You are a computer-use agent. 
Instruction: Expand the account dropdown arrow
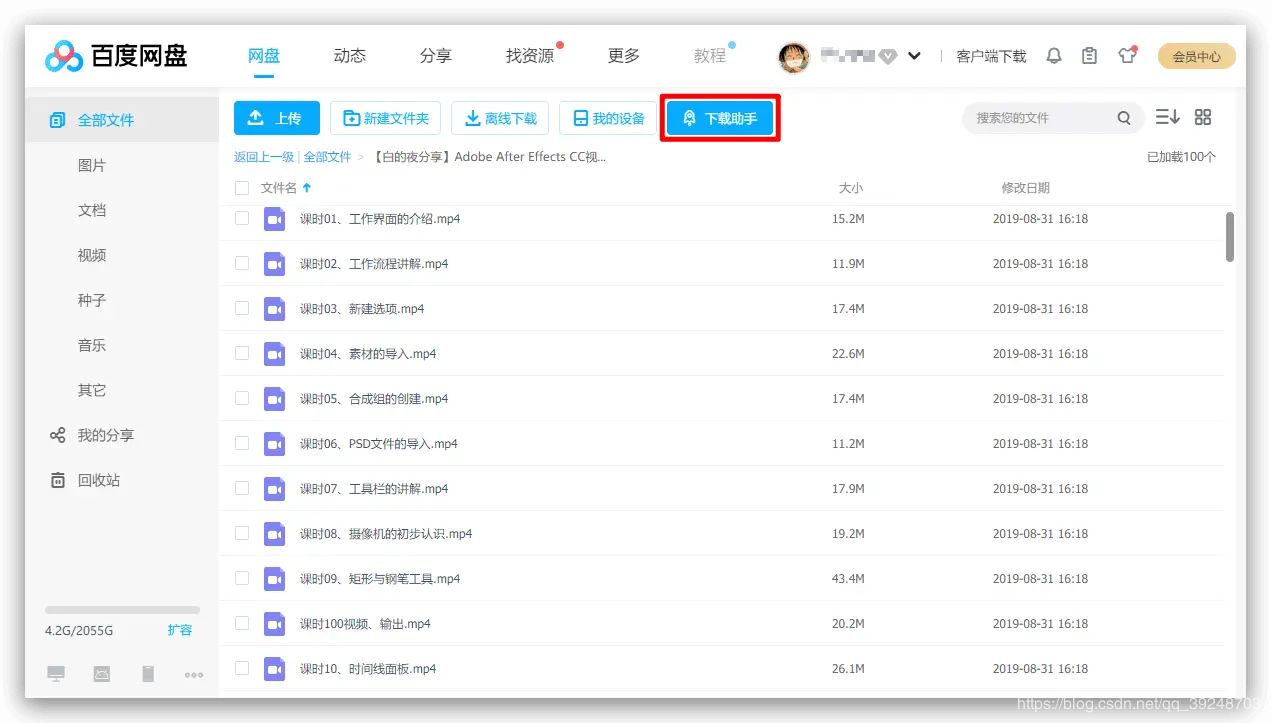(914, 57)
